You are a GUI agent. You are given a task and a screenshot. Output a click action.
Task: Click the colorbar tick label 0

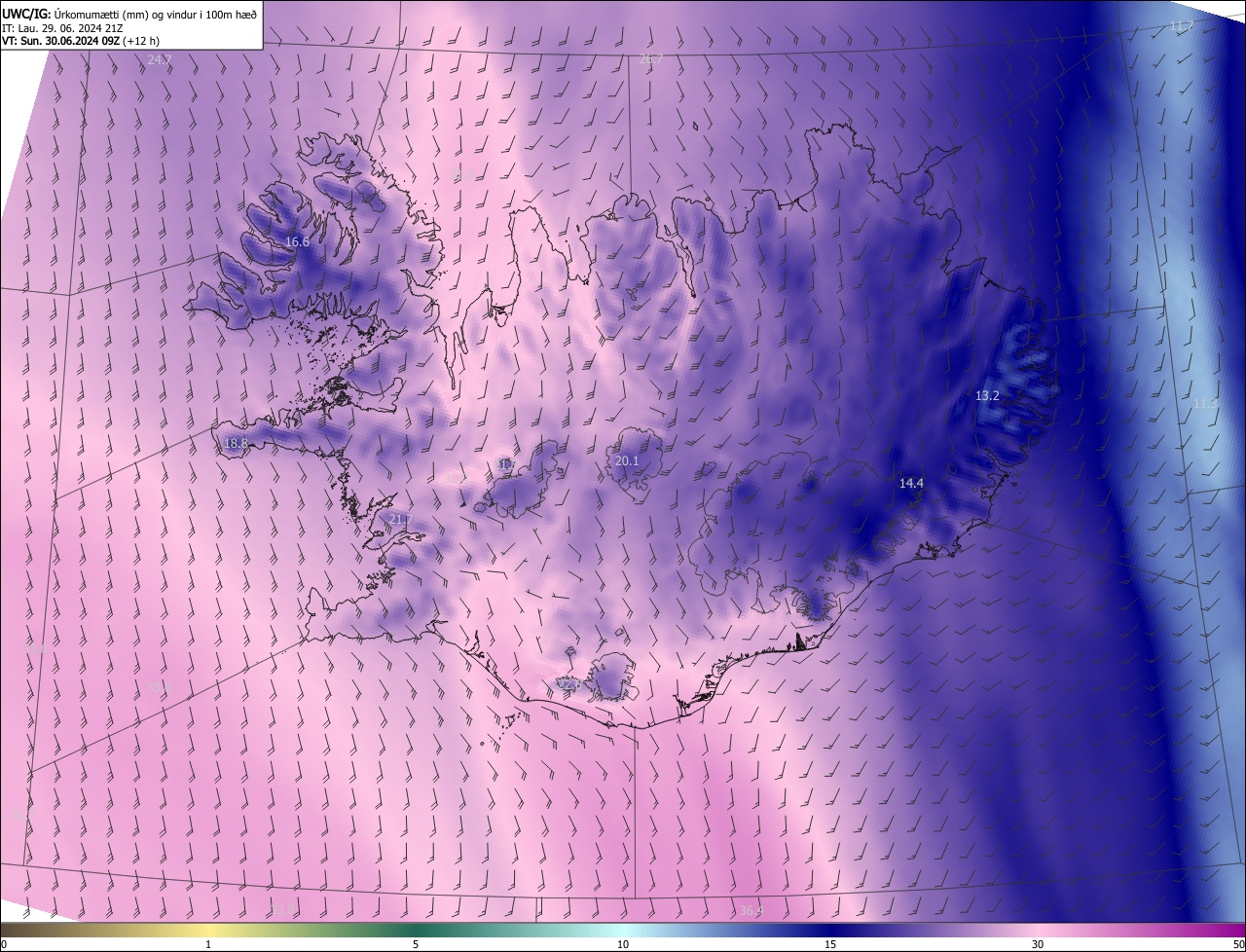[4, 945]
